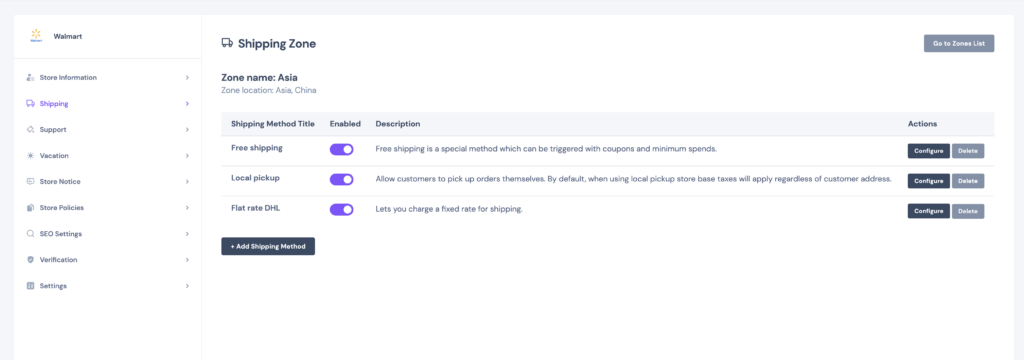1024x360 pixels.
Task: Expand the Vacation chevron
Action: pos(187,155)
